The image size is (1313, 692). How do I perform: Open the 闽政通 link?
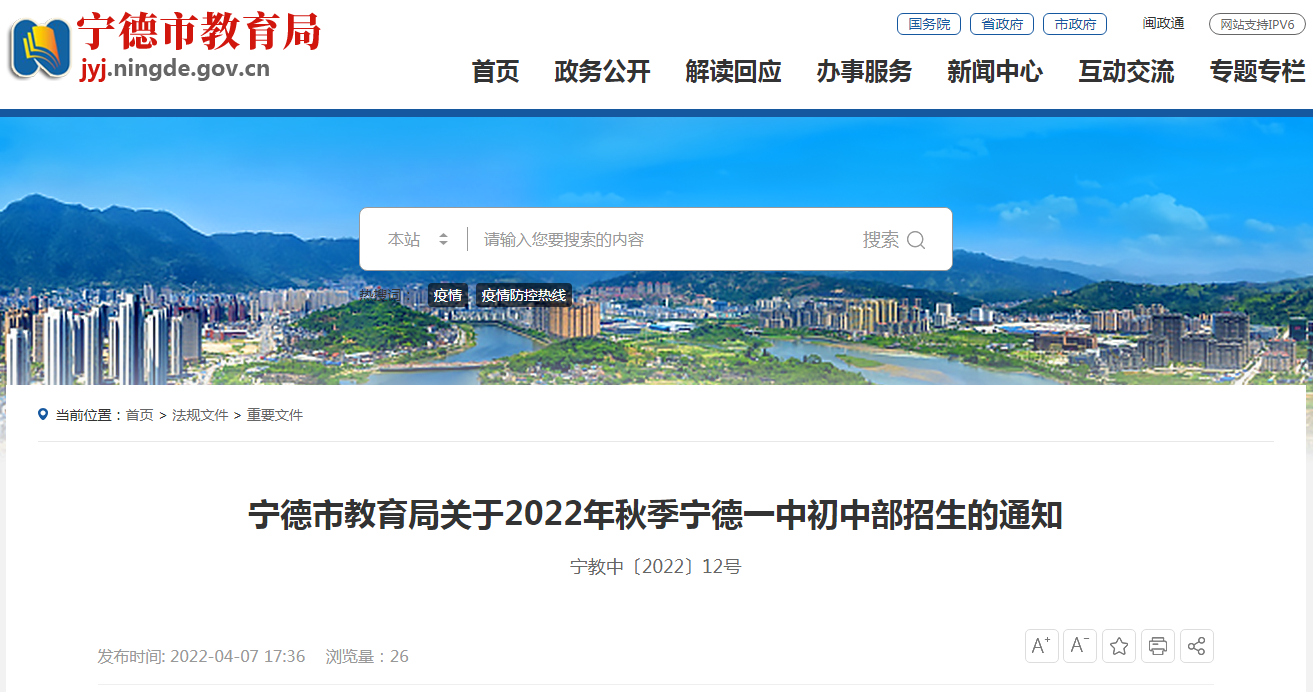[x=1163, y=24]
